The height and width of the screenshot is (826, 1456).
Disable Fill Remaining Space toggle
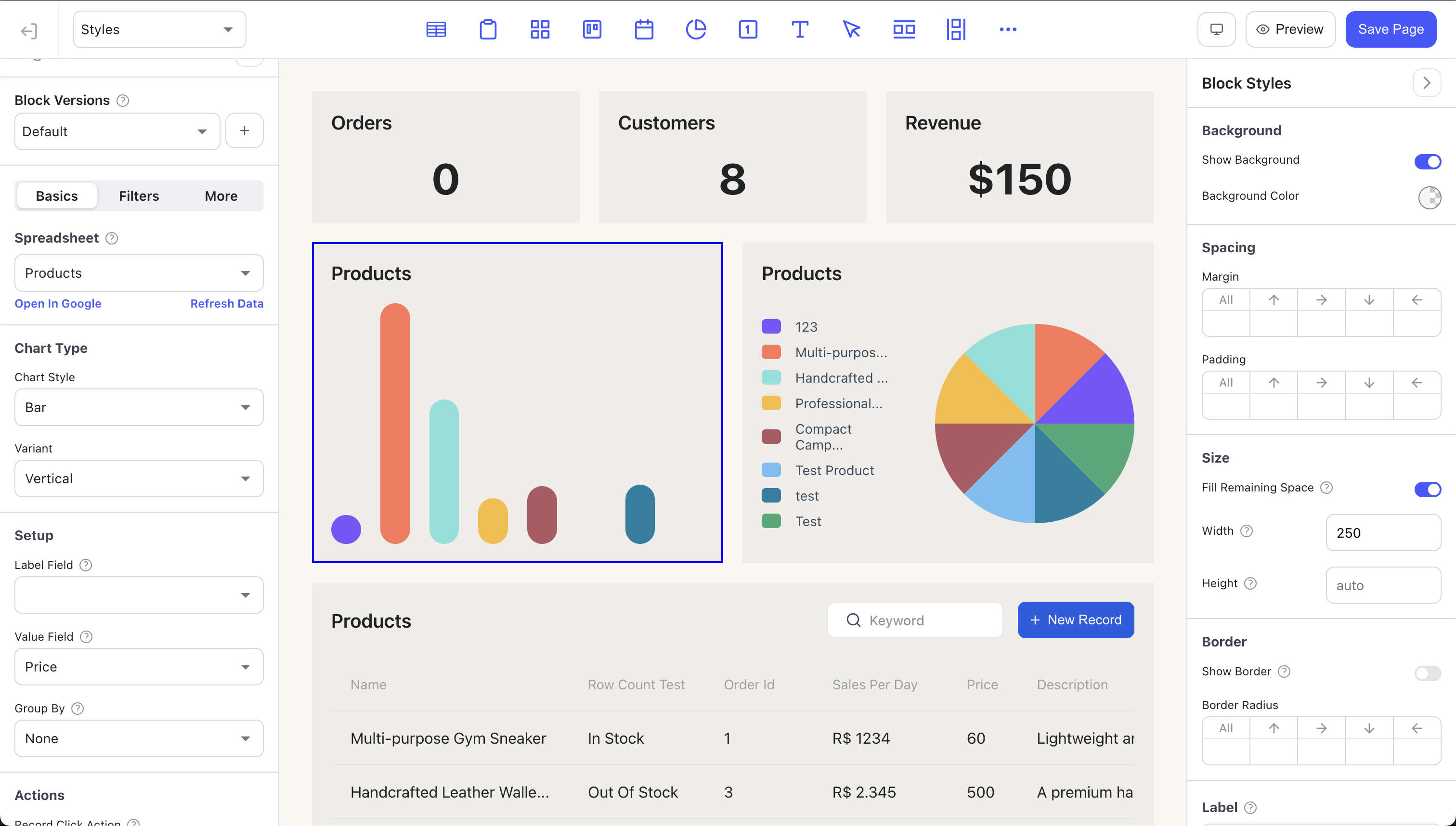(x=1427, y=489)
